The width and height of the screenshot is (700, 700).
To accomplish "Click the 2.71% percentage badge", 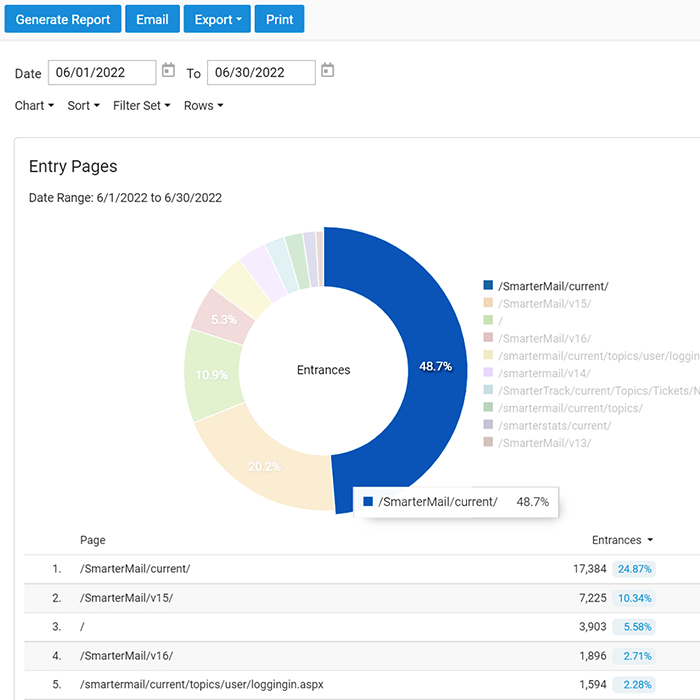I will [x=634, y=656].
